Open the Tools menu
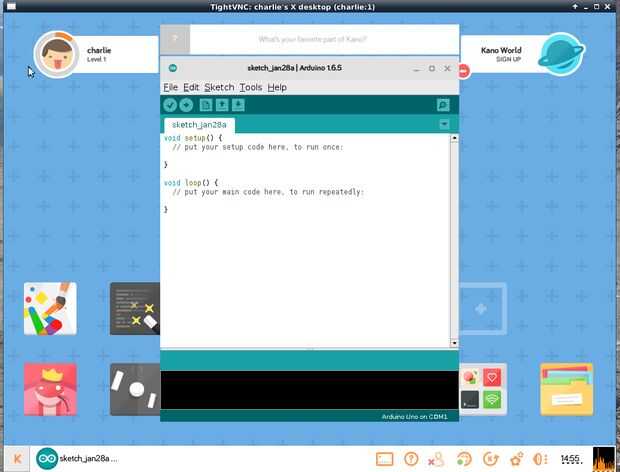Image resolution: width=620 pixels, height=472 pixels. (x=251, y=87)
